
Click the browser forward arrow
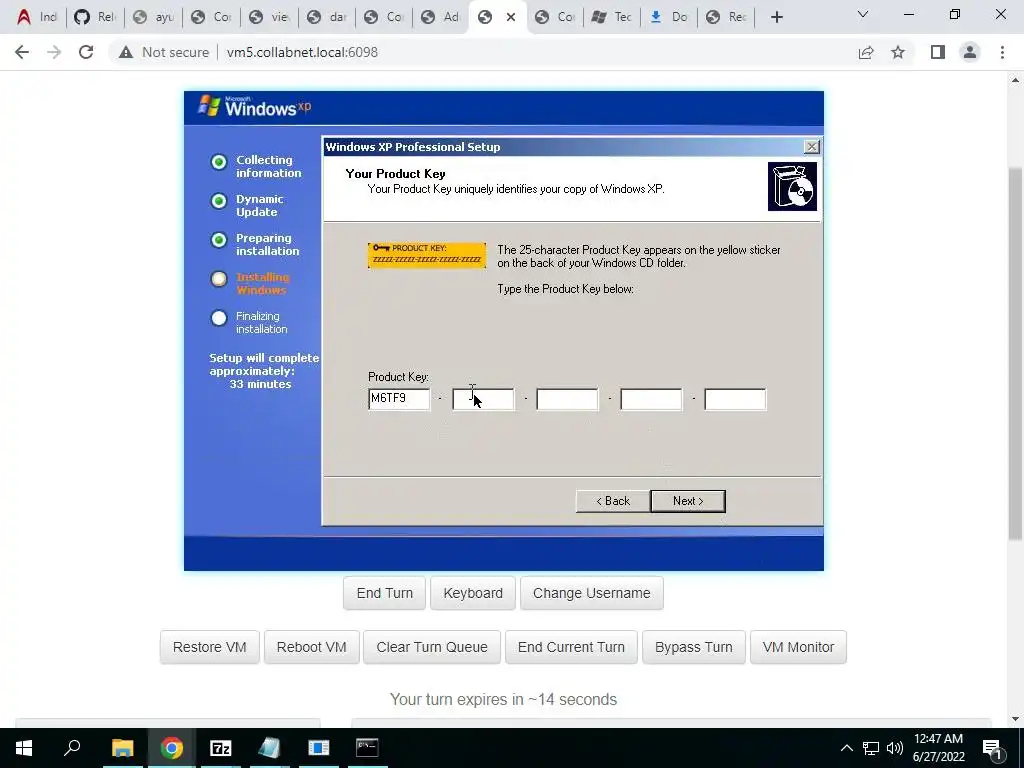[54, 52]
